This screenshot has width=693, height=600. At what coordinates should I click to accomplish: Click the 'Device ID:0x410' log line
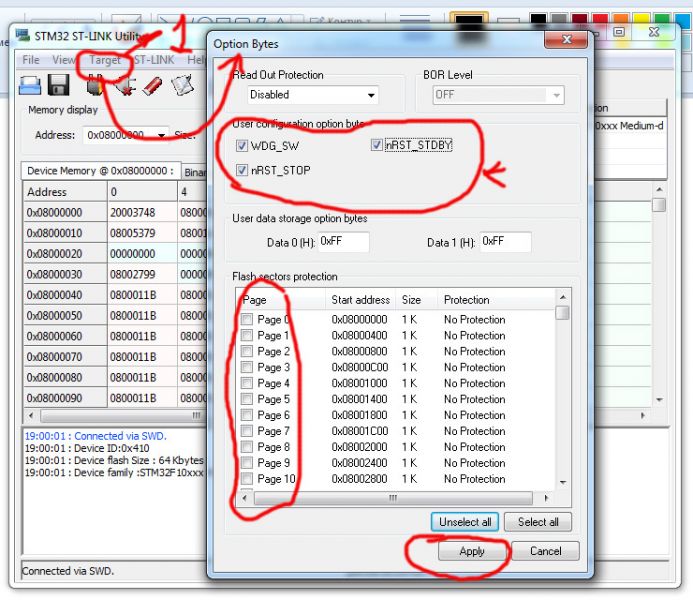pyautogui.click(x=87, y=448)
